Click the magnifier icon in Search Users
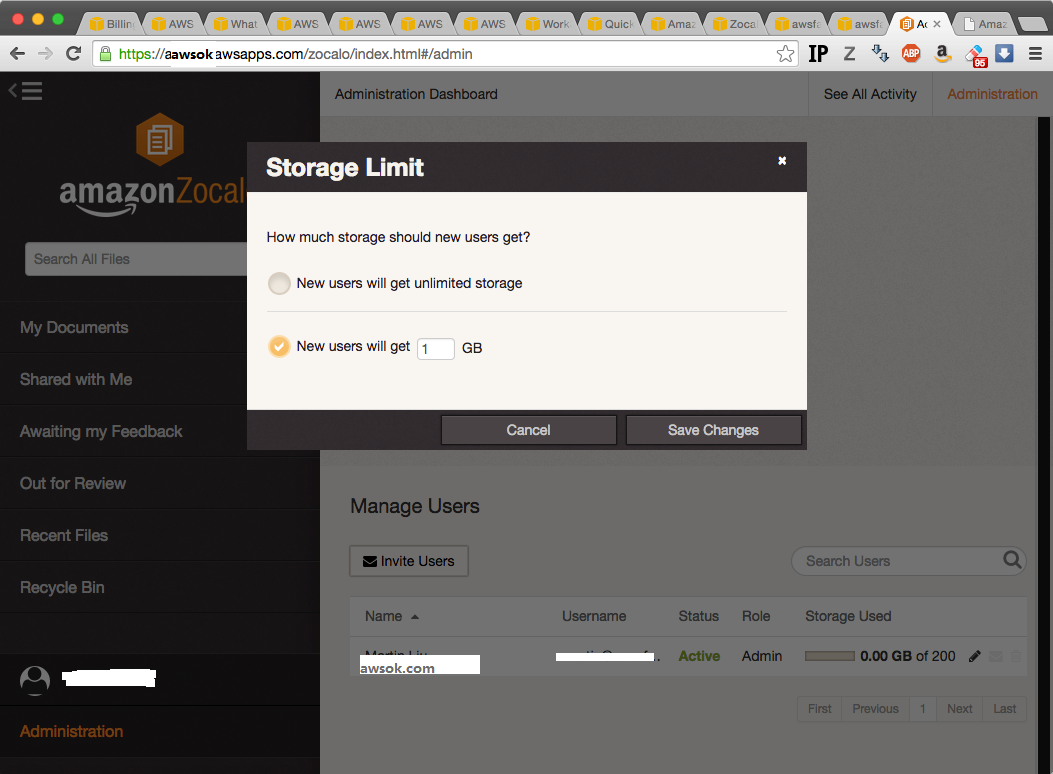Image resolution: width=1053 pixels, height=774 pixels. click(1011, 559)
